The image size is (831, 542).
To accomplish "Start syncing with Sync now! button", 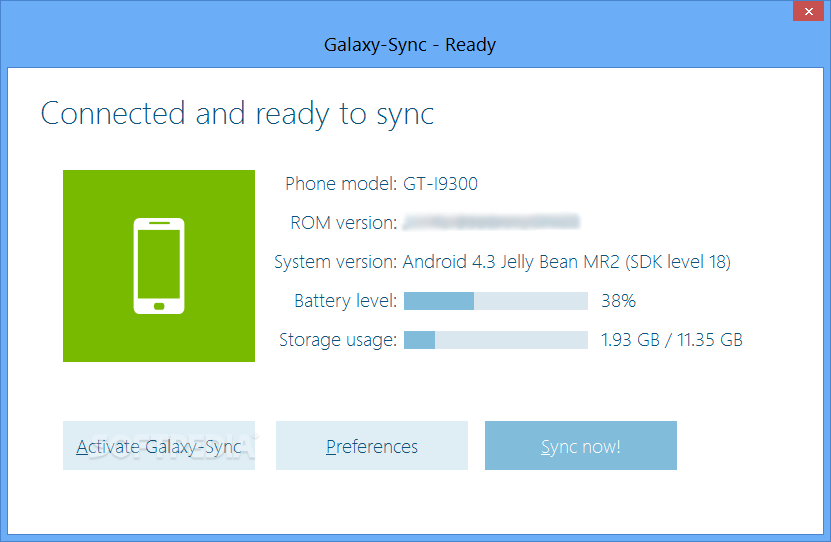I will pos(581,446).
